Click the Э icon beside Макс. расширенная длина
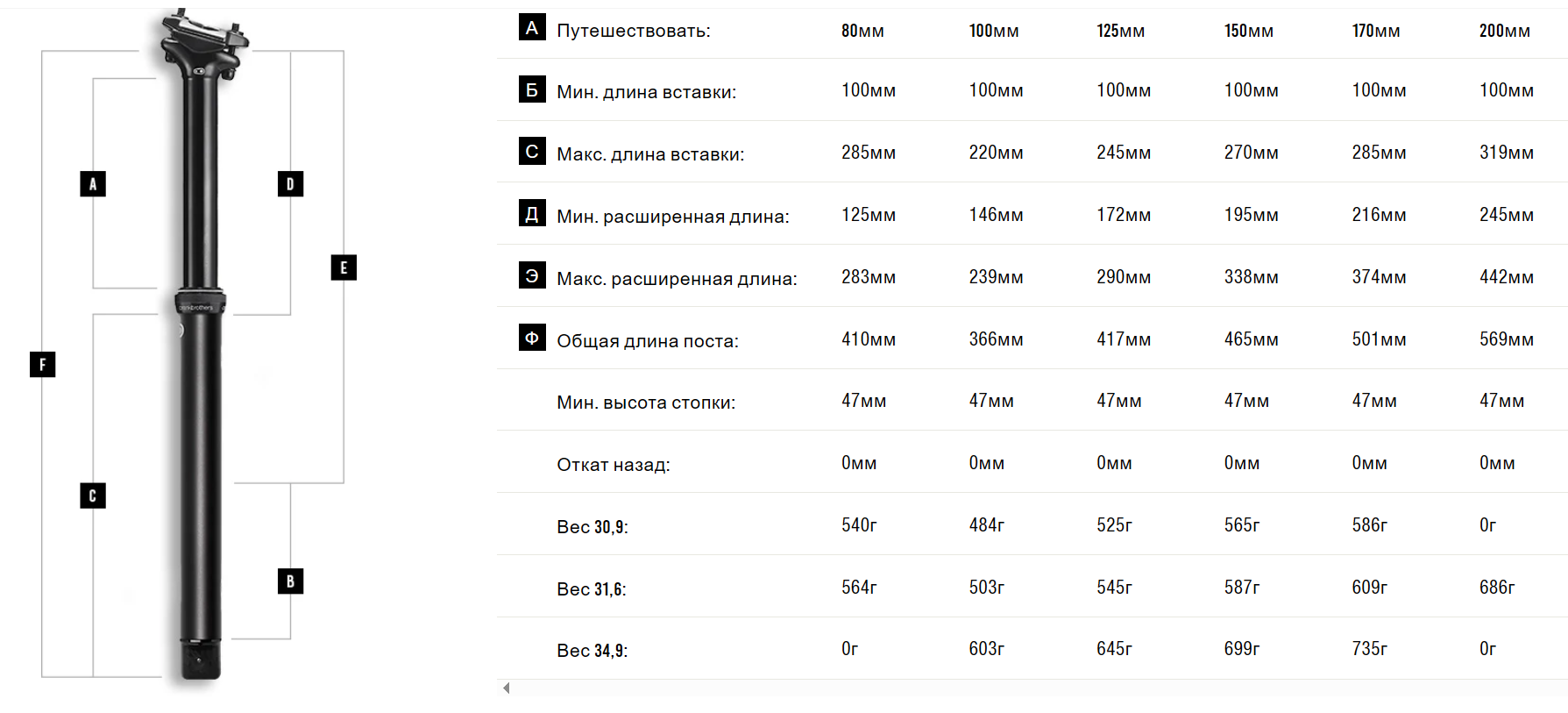The image size is (1568, 713). pos(532,275)
